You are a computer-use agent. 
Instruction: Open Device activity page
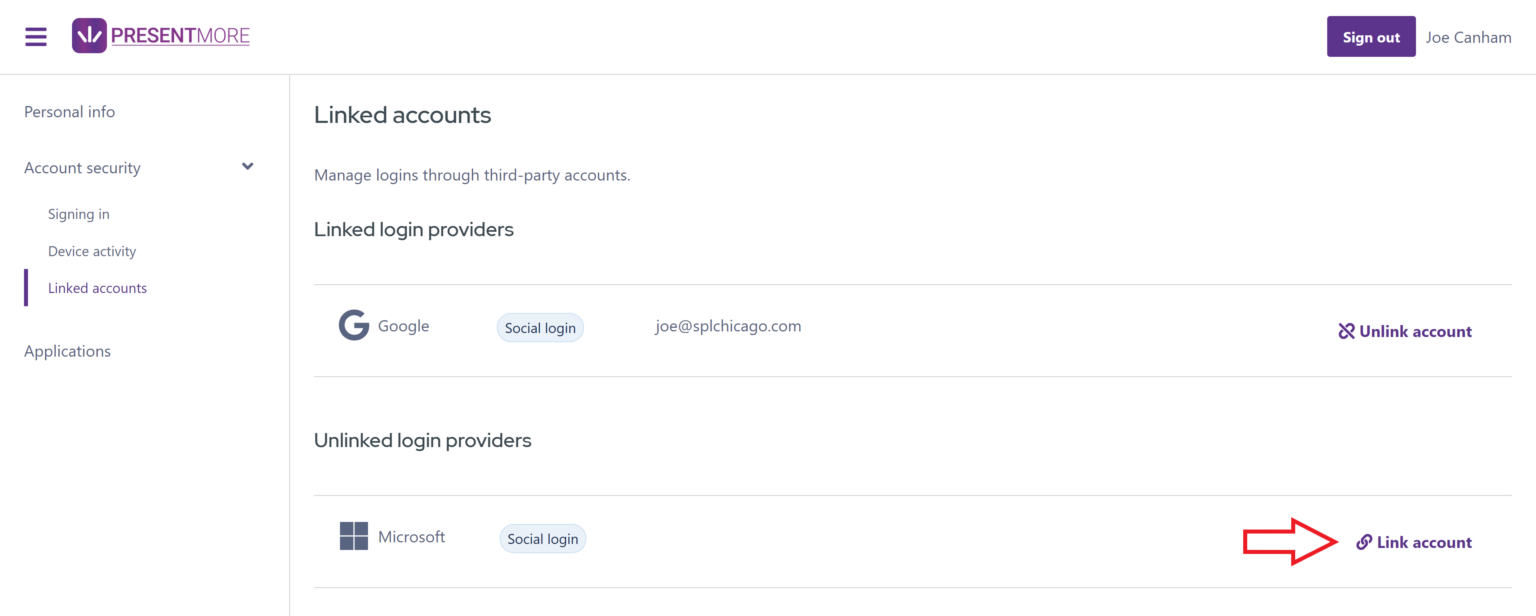(92, 251)
